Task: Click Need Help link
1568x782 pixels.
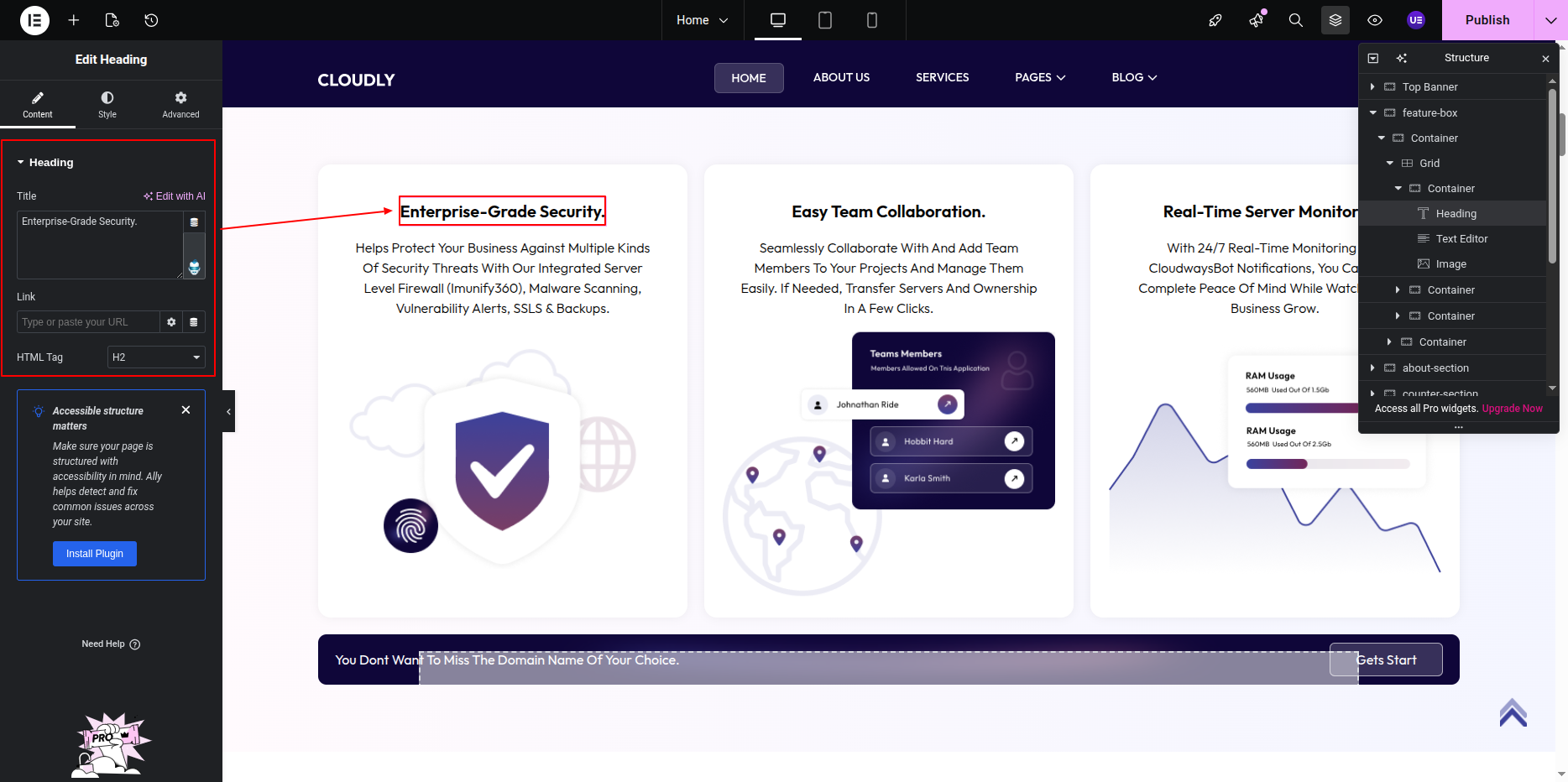Action: (x=111, y=644)
